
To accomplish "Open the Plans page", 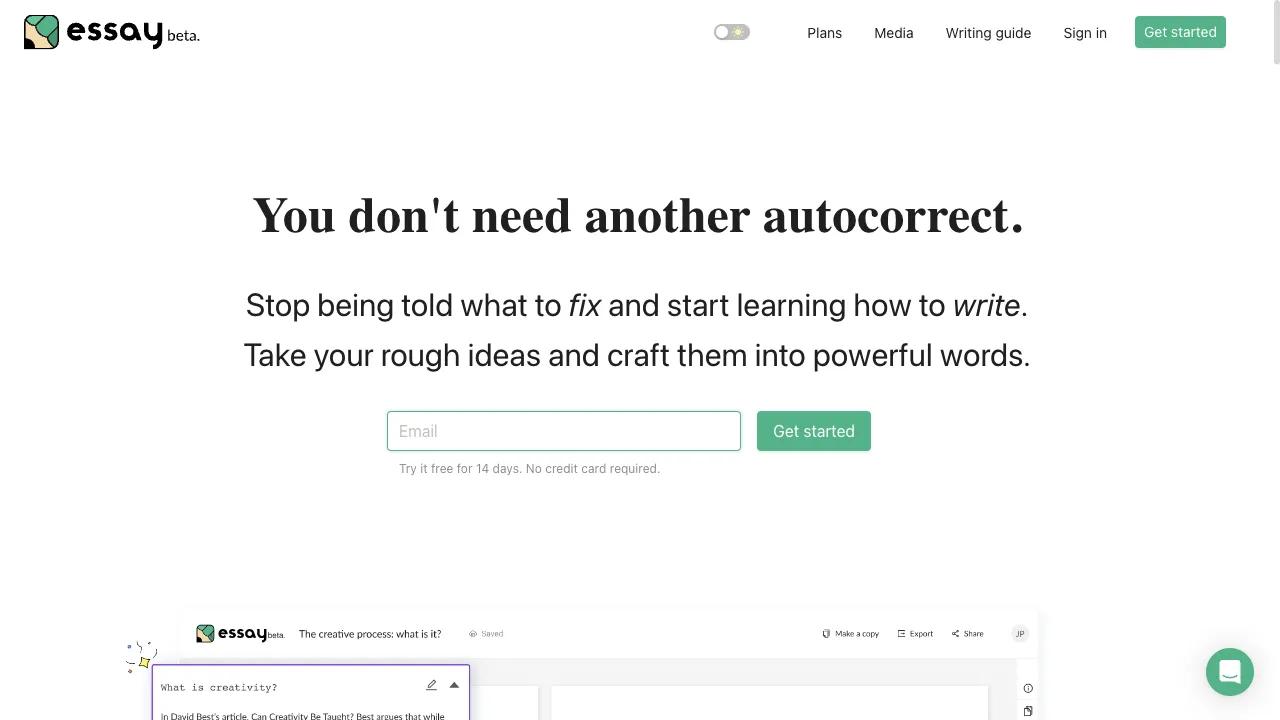I will (825, 33).
